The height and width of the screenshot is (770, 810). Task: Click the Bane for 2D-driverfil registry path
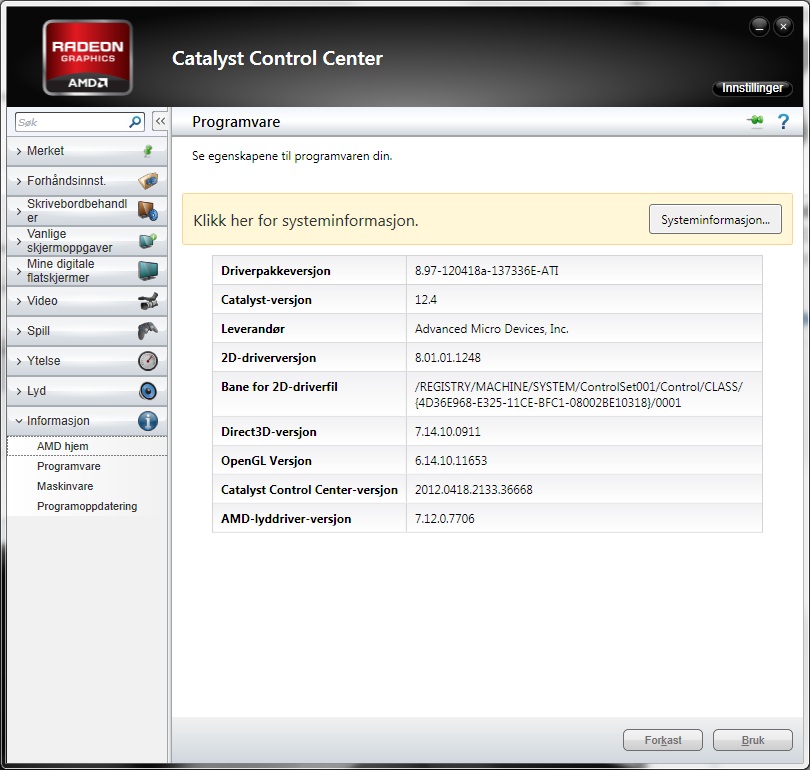point(579,395)
